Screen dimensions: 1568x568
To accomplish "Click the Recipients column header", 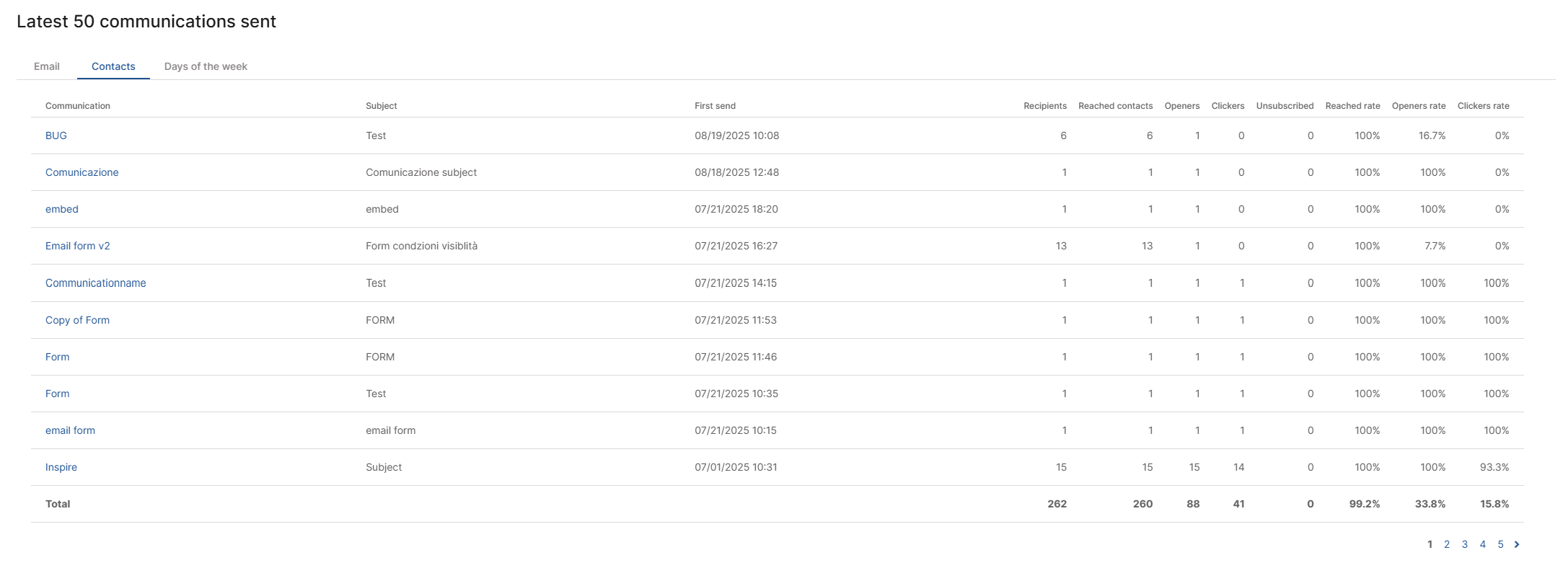I will (1044, 106).
